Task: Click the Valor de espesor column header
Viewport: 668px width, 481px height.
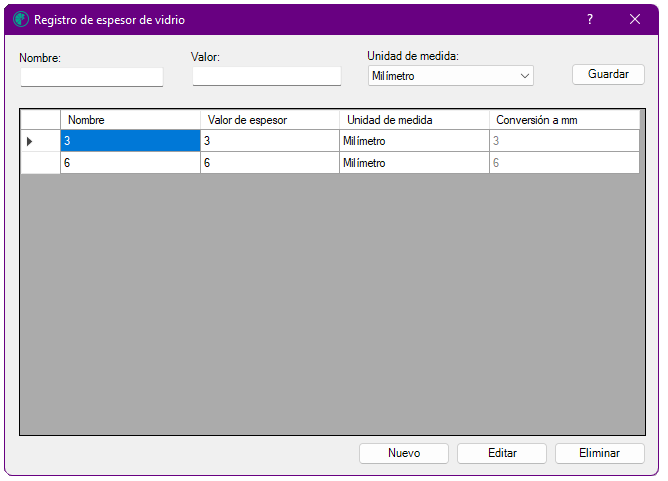Action: tap(269, 120)
